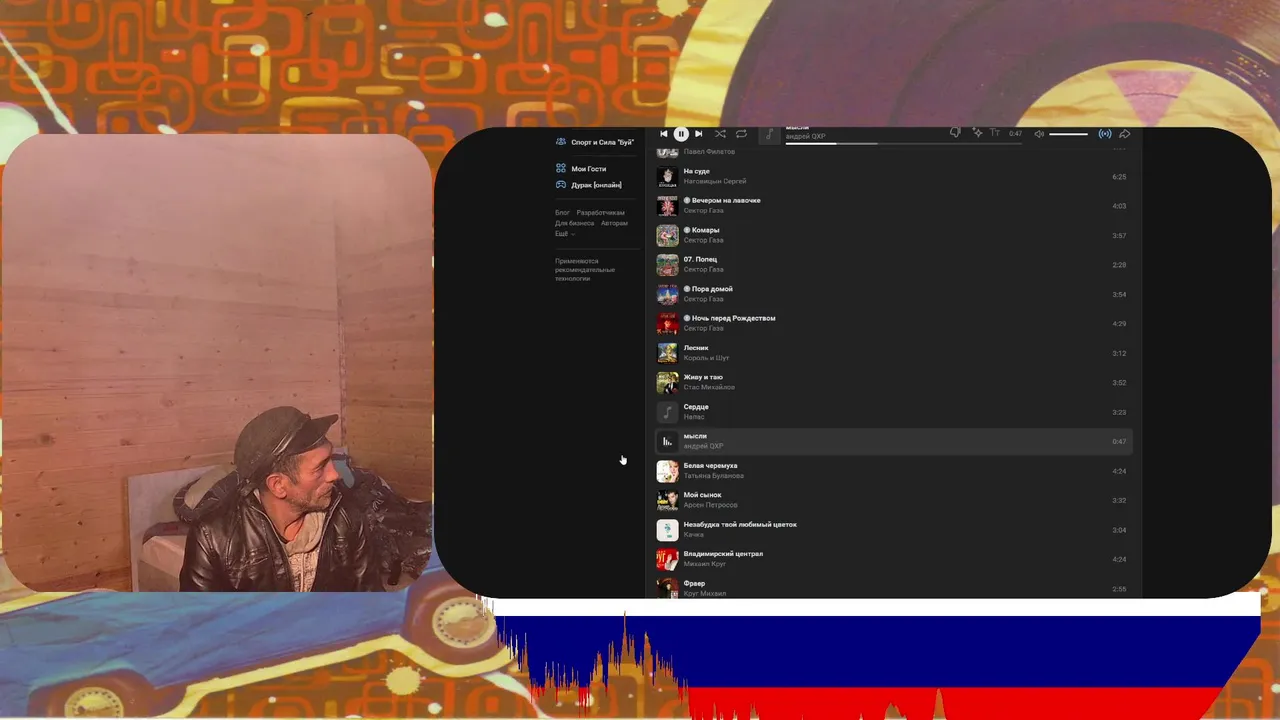Click artist Стас Михайлов
Viewport: 1280px width, 720px height.
click(709, 388)
